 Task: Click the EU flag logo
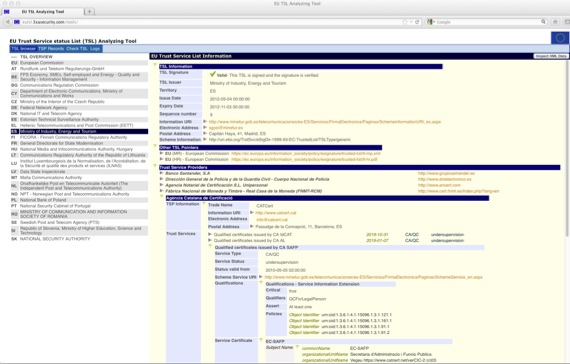pyautogui.click(x=560, y=38)
